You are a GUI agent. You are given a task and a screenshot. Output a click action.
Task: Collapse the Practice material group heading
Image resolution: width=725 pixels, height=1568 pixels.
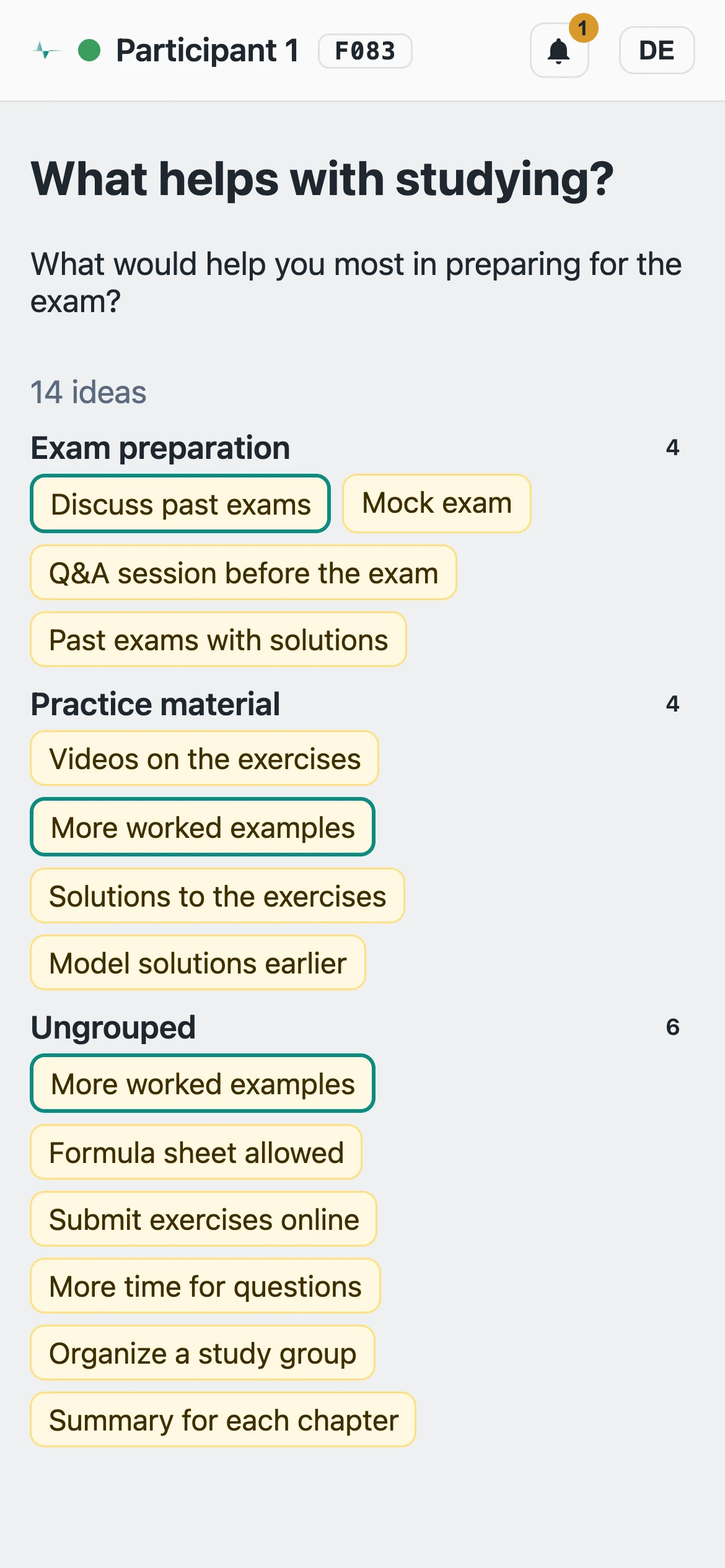[x=156, y=704]
